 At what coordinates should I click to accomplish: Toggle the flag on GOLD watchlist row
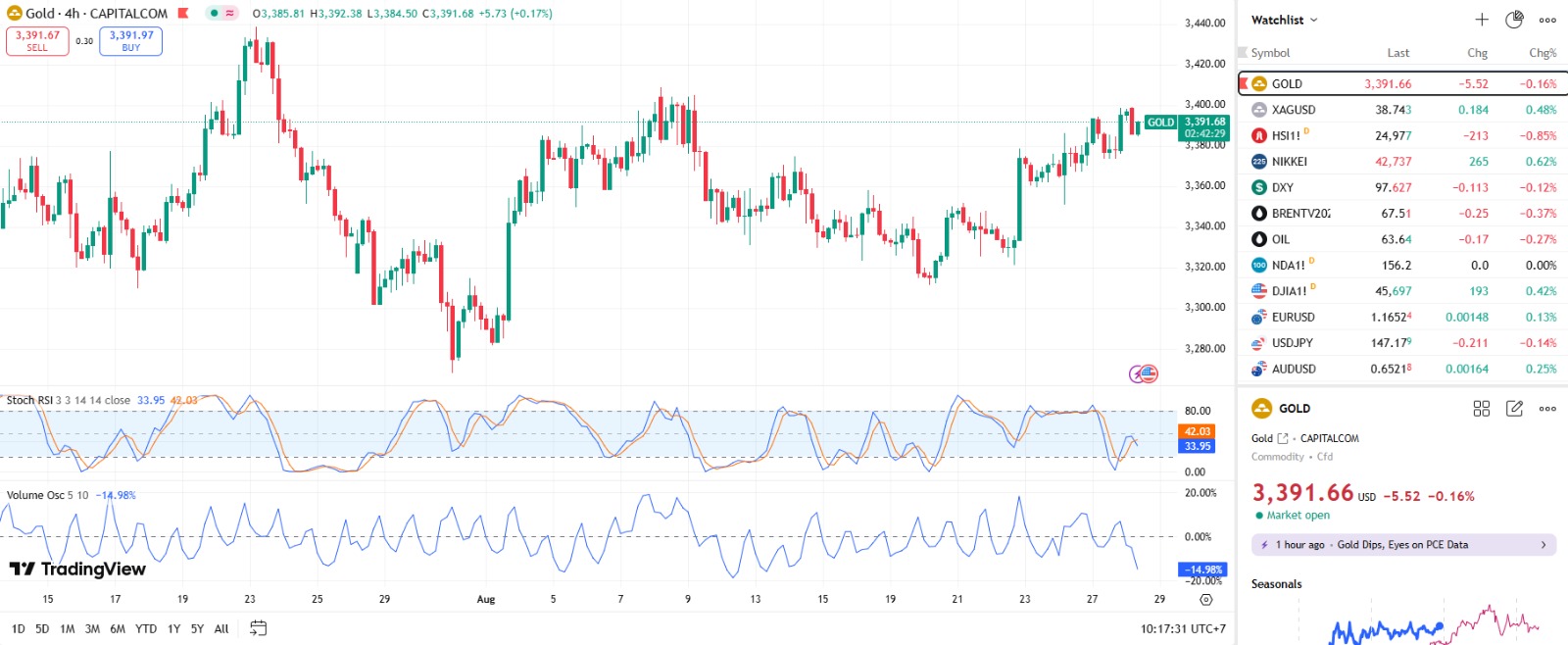[x=1244, y=84]
